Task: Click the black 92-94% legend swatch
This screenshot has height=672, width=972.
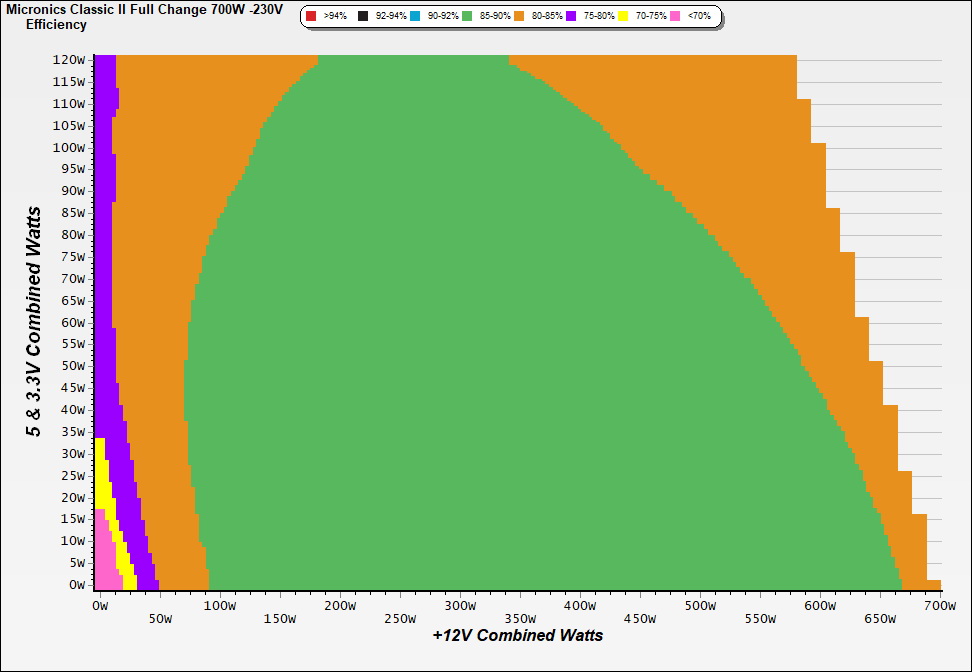Action: 363,17
